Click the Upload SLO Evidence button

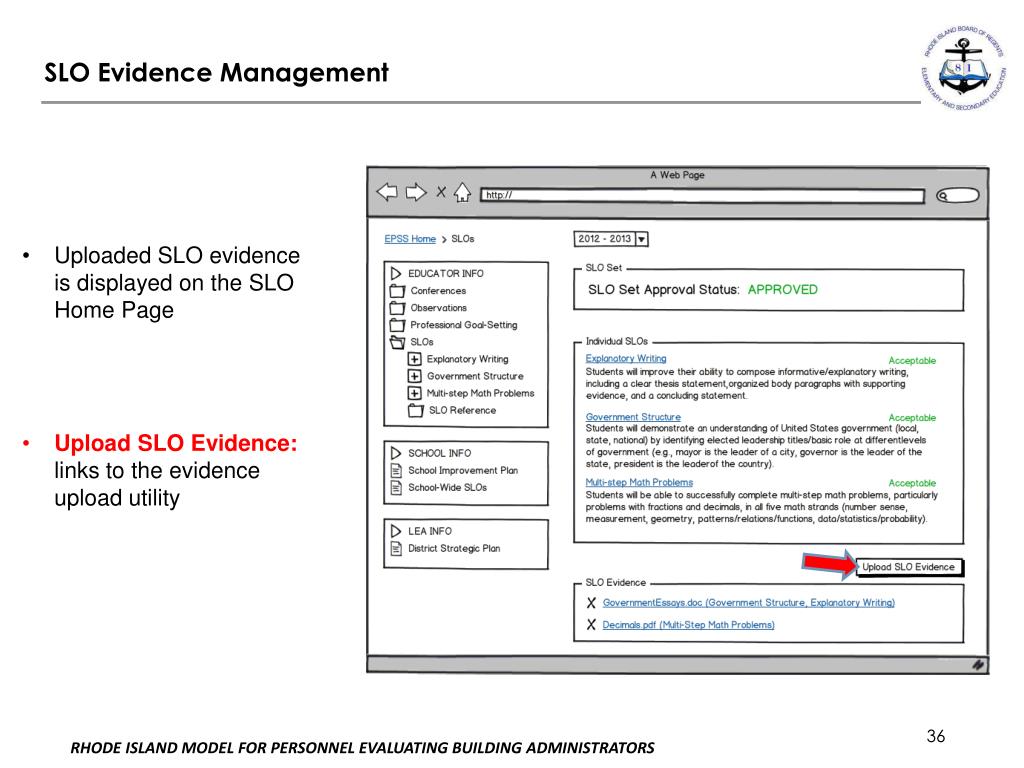[908, 567]
